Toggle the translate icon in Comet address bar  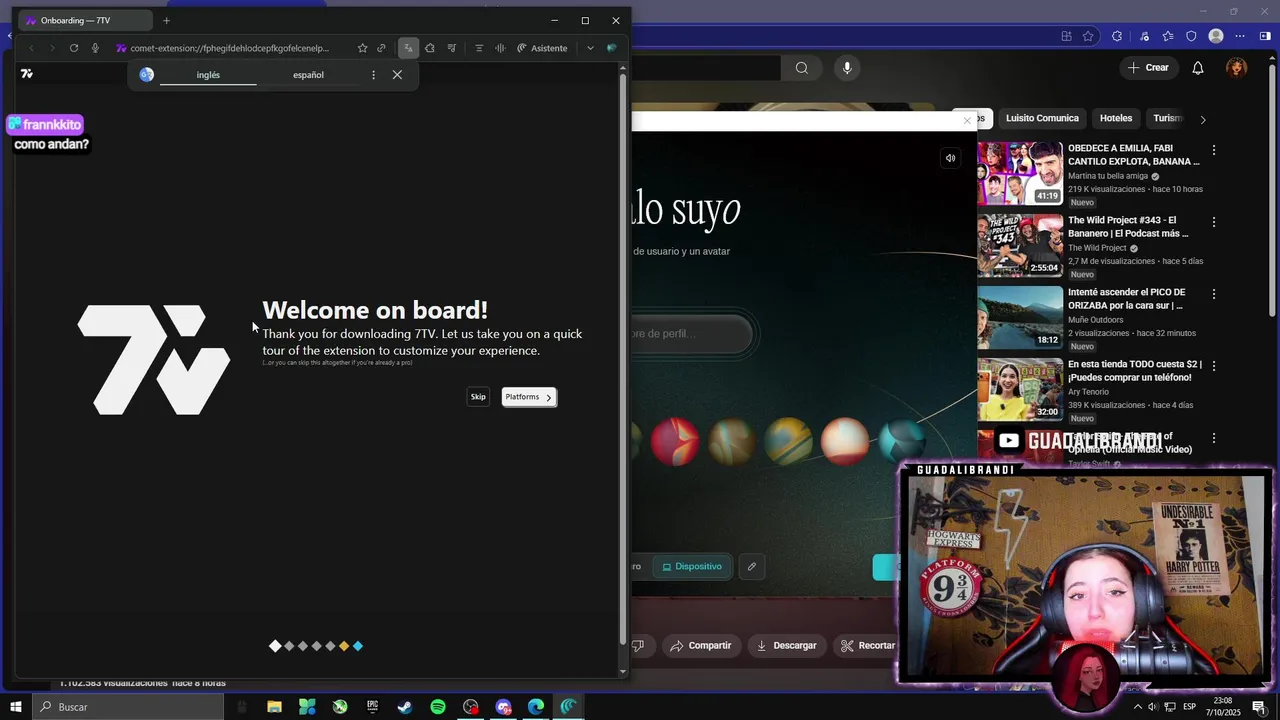pos(408,48)
